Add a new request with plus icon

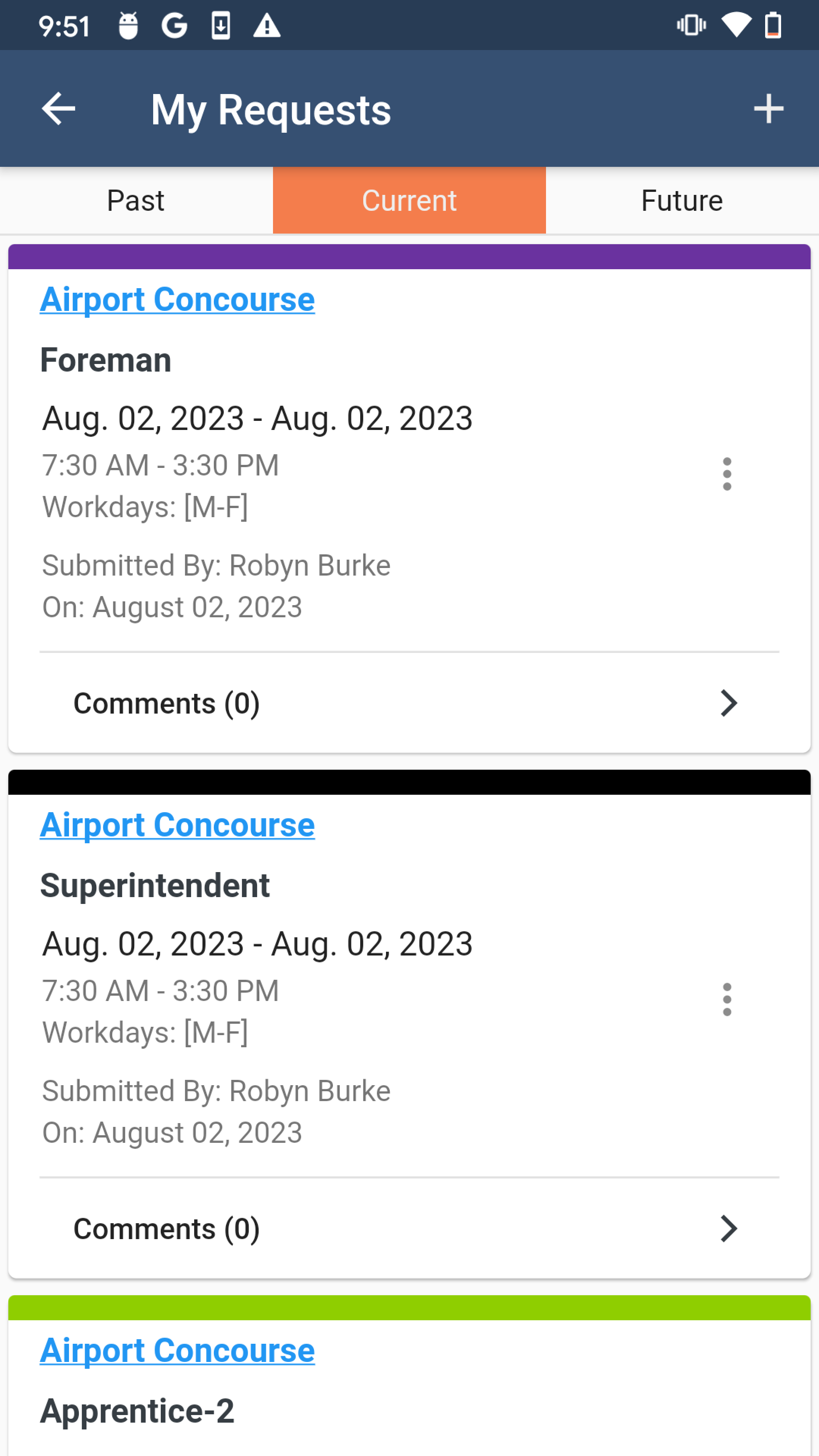[769, 108]
